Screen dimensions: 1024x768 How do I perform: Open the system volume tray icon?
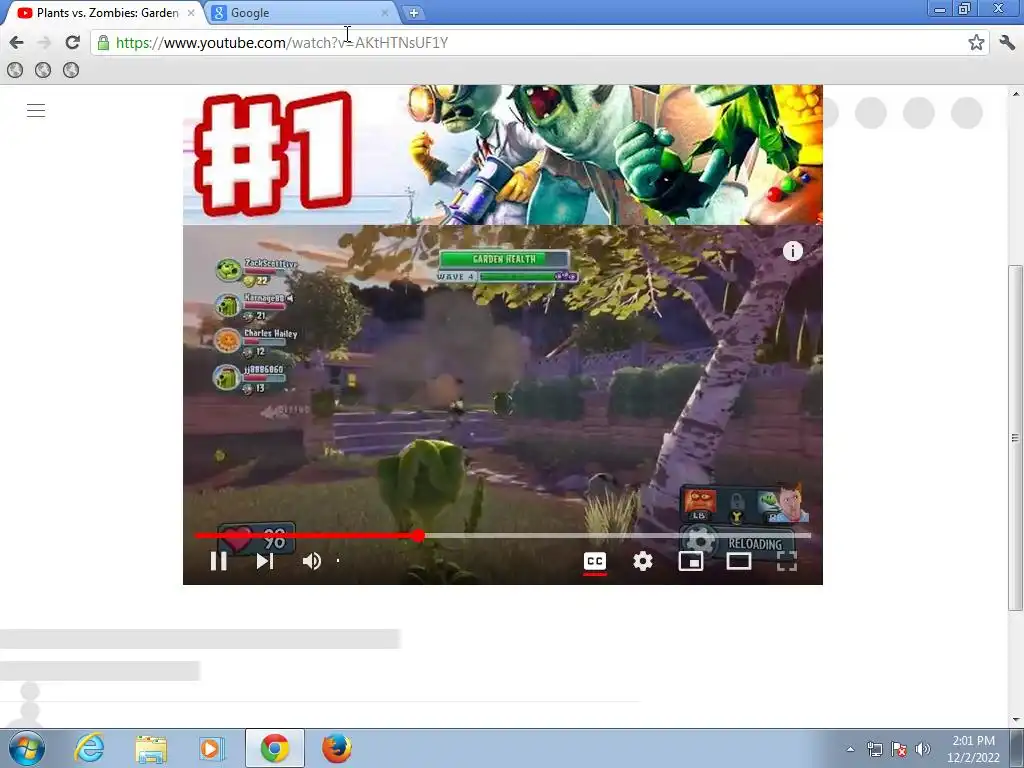point(923,749)
